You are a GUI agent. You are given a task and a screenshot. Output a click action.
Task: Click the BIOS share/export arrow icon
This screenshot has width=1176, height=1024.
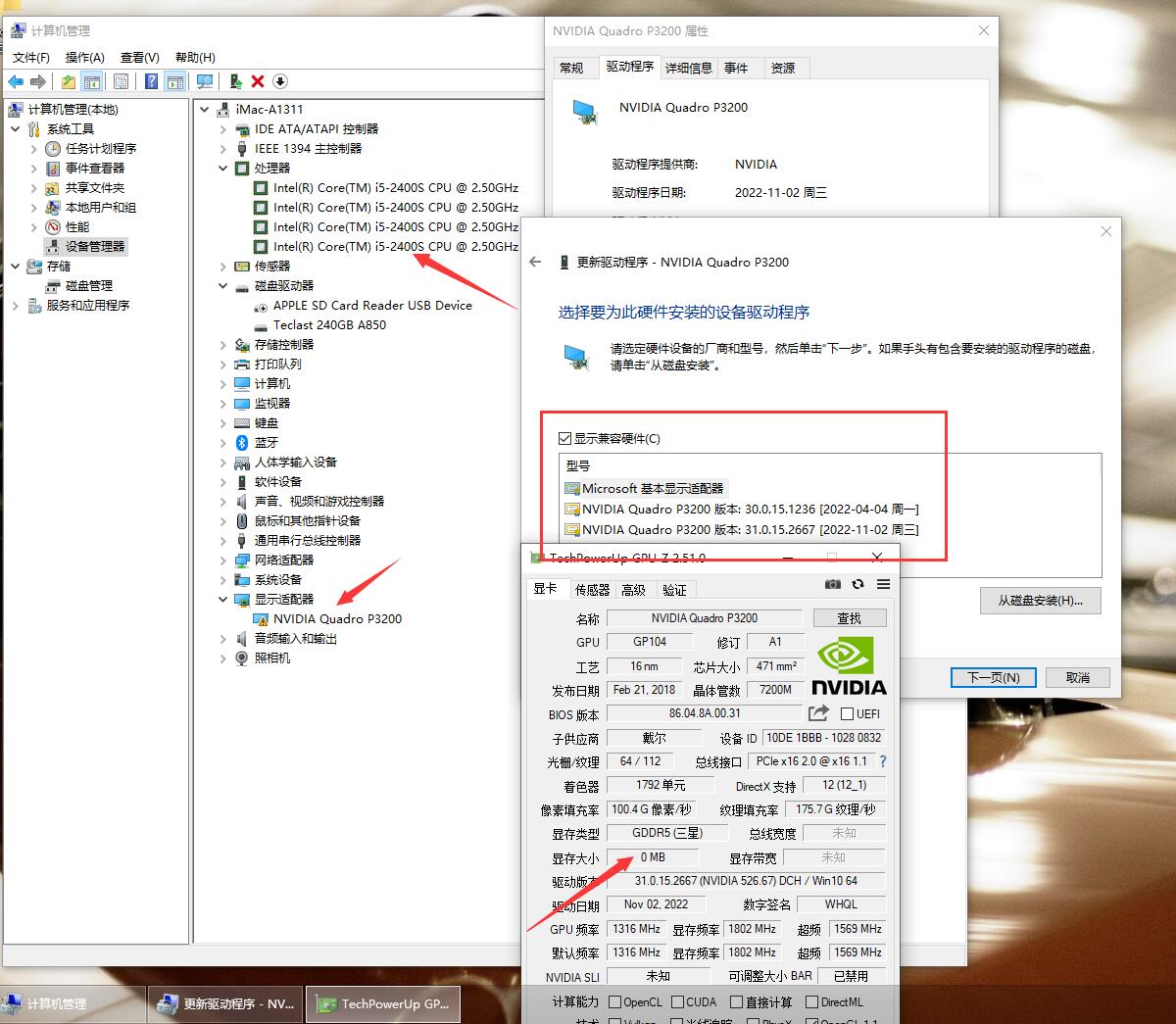(818, 713)
